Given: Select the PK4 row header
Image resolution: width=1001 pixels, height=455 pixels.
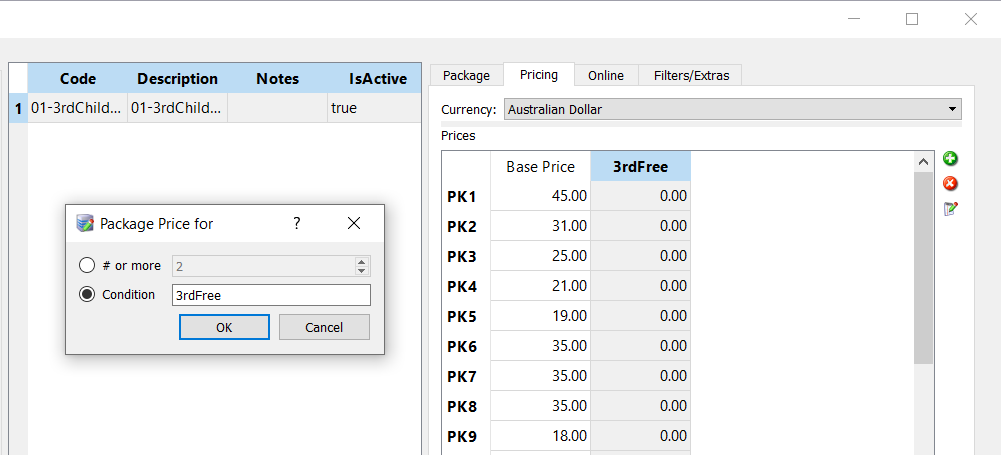Looking at the screenshot, I should [467, 287].
